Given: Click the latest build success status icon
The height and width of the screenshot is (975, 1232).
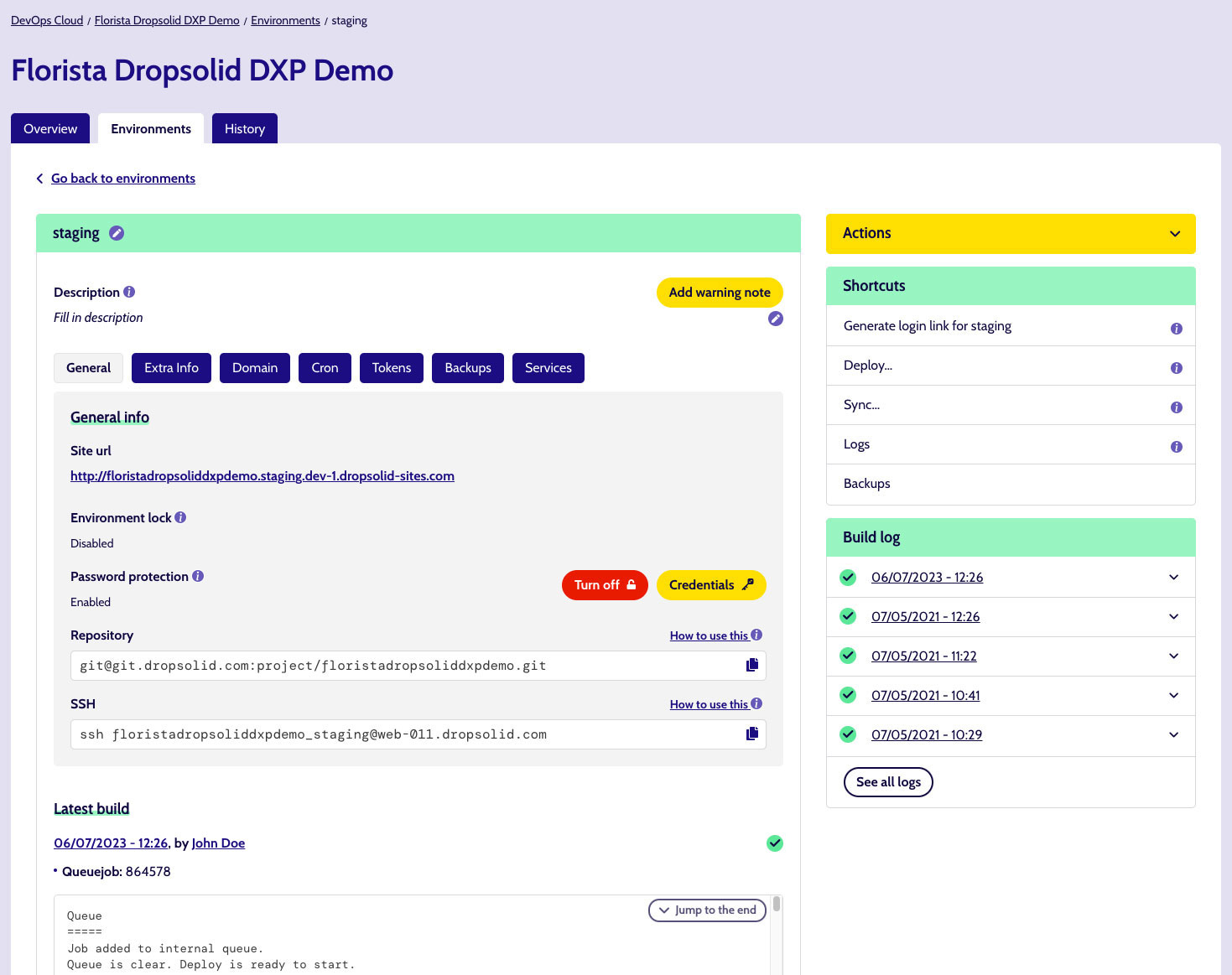Looking at the screenshot, I should tap(775, 843).
